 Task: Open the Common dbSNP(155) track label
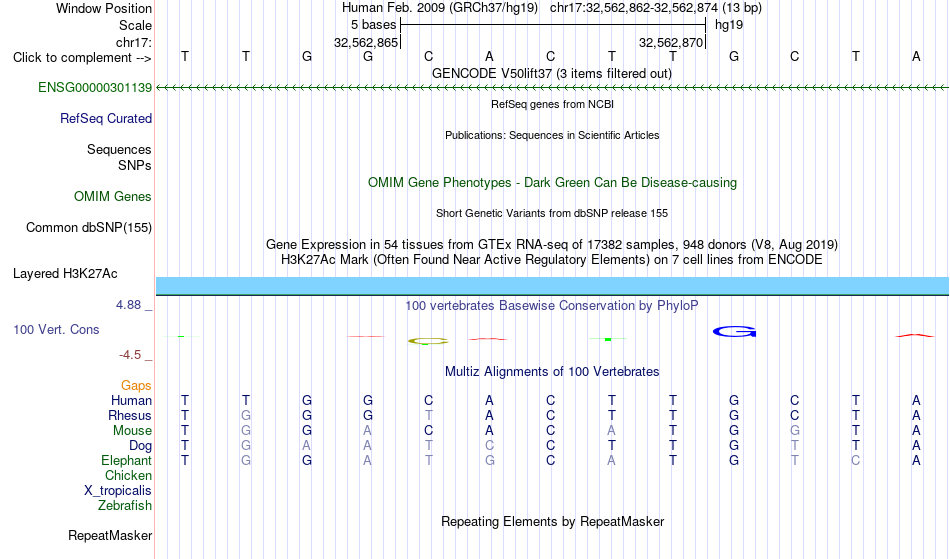(89, 228)
